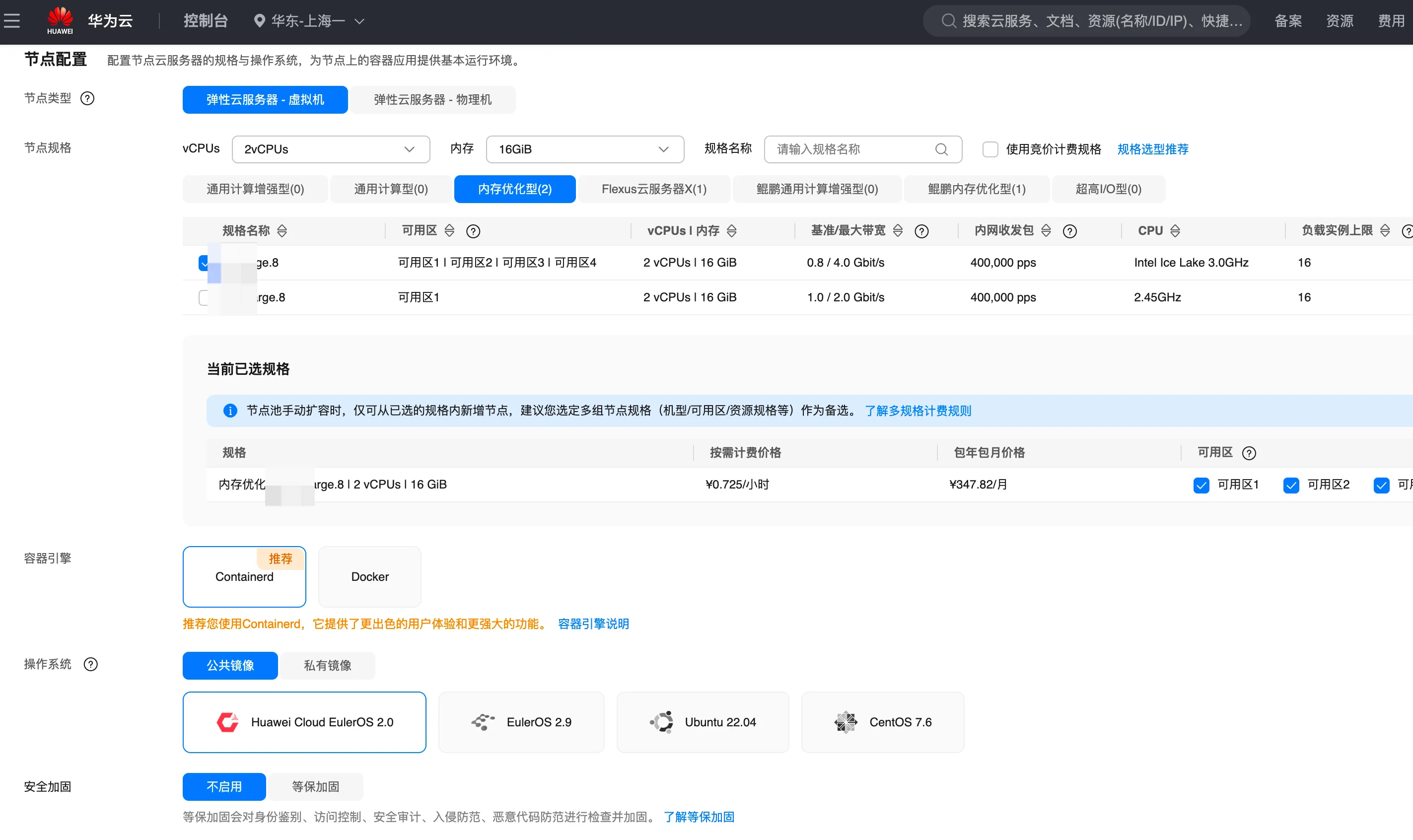
Task: Uncheck availability zone 2 (可用区2) checkbox
Action: [1291, 485]
